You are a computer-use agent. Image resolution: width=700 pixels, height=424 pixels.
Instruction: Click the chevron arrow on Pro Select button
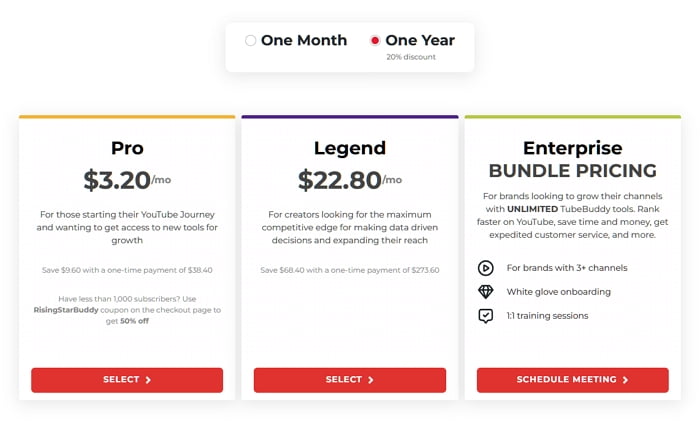pos(148,380)
